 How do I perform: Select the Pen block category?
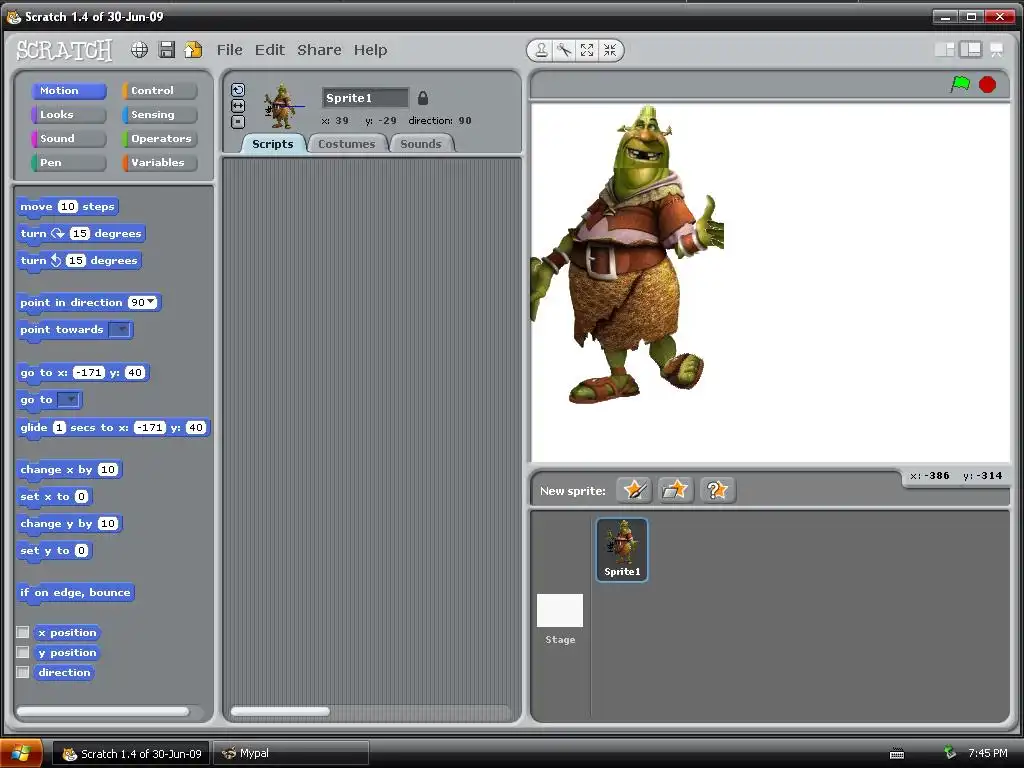pos(69,163)
